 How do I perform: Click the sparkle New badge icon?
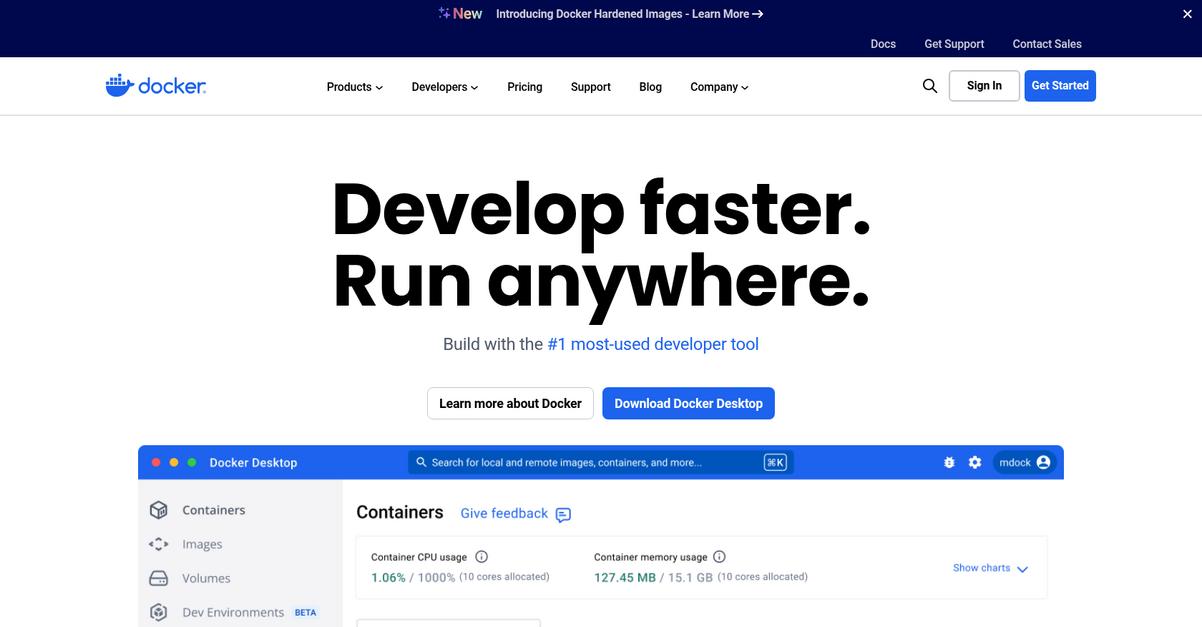(444, 14)
